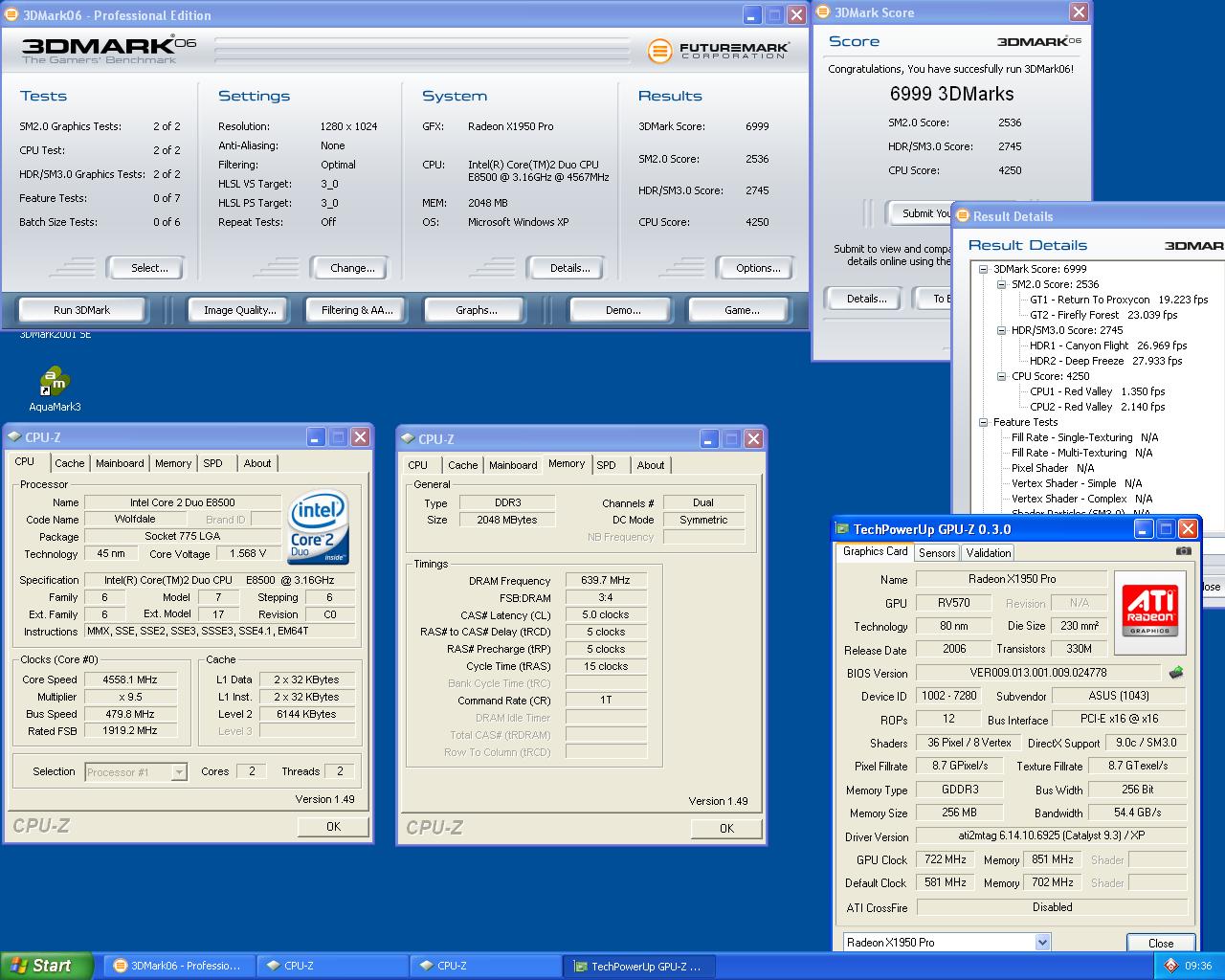Click the Intel Core 2 Duo logo
The image size is (1225, 980).
pos(319,528)
